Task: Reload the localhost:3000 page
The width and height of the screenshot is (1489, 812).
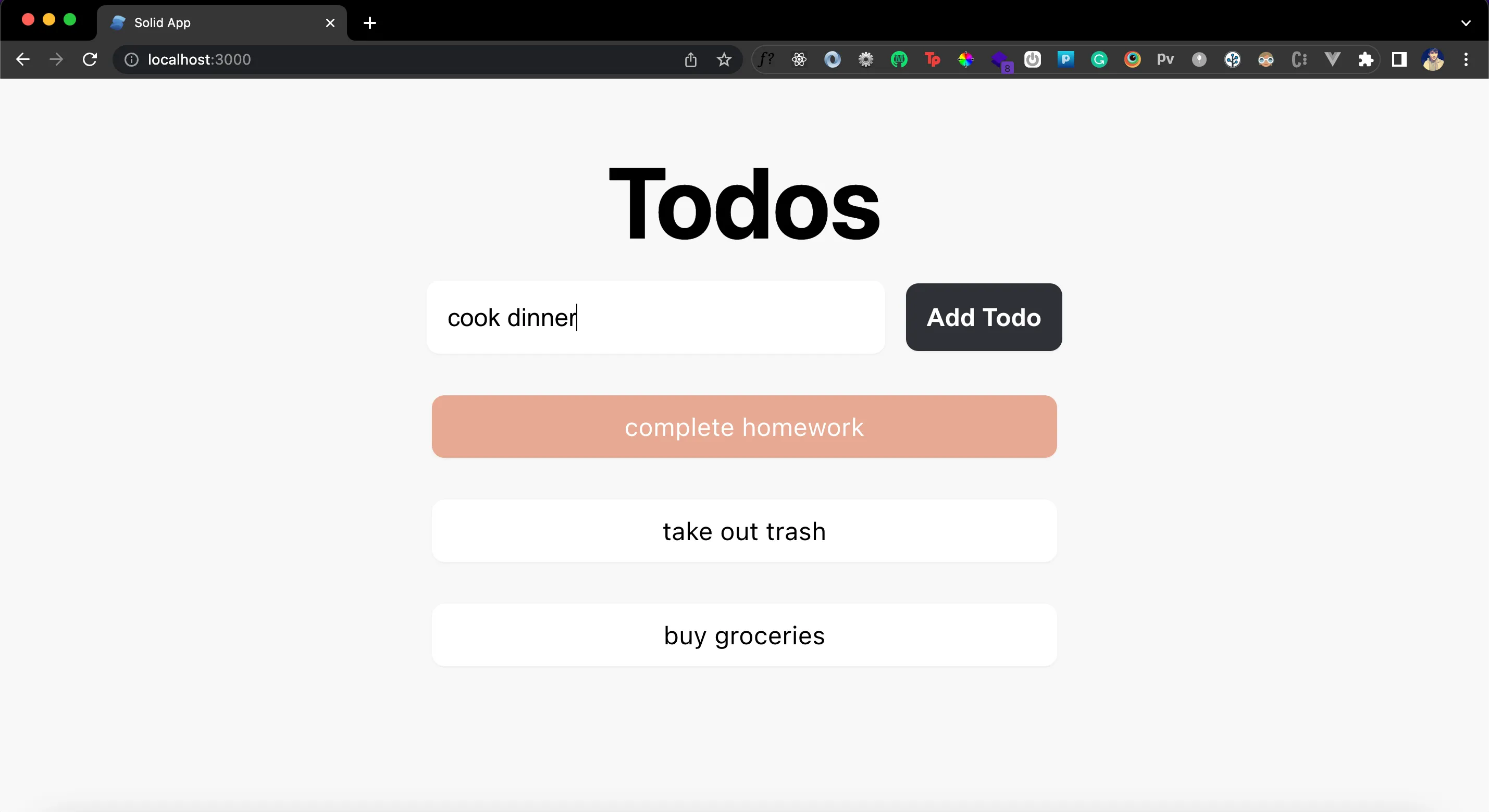Action: (x=90, y=59)
